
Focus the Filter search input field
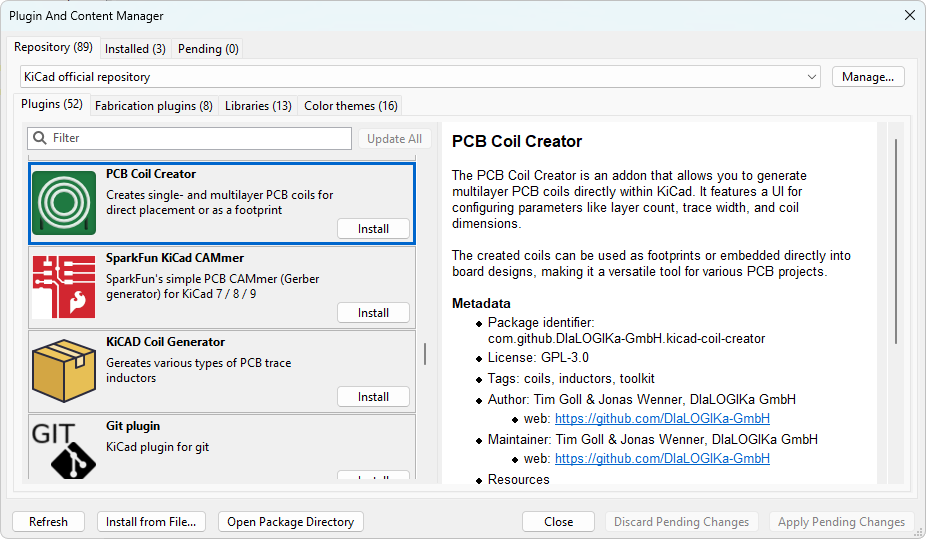click(x=190, y=138)
